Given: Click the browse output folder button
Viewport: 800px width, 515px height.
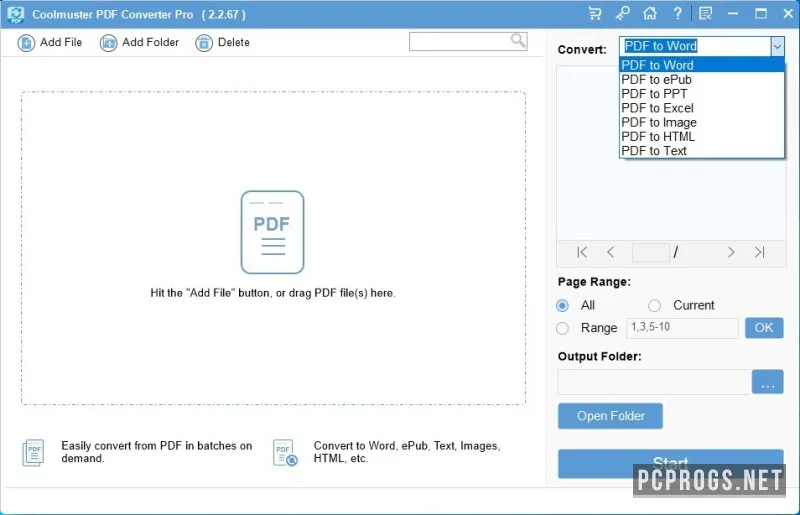Looking at the screenshot, I should [767, 382].
